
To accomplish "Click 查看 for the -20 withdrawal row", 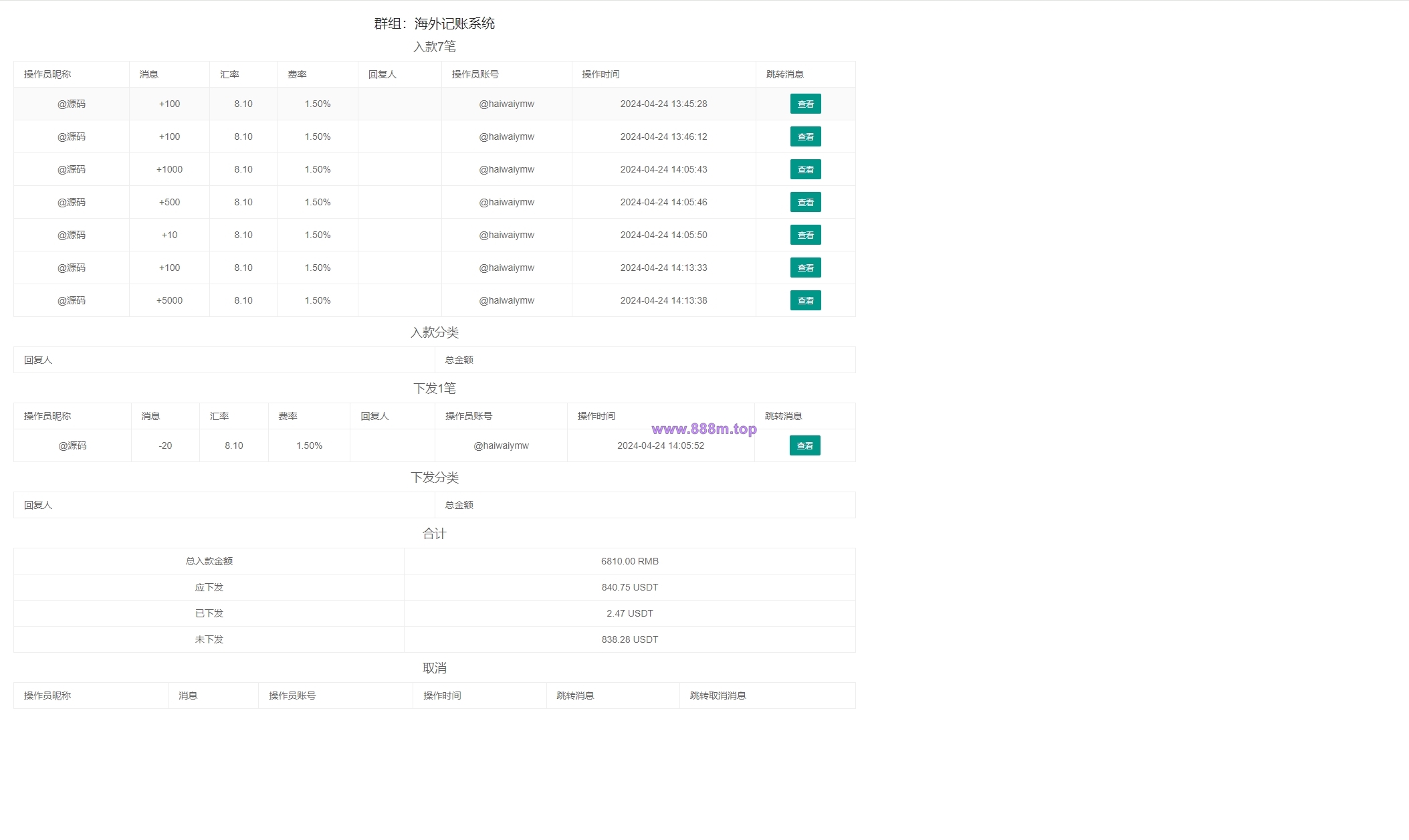I will tap(804, 445).
